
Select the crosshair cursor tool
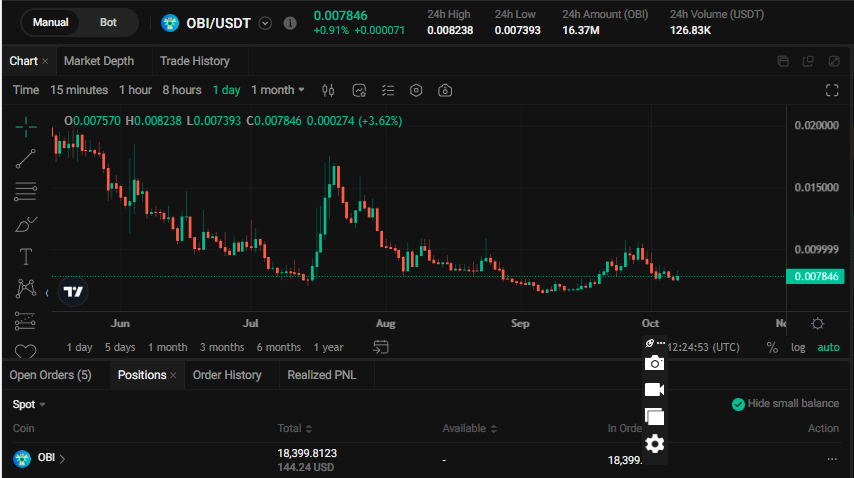click(x=26, y=127)
